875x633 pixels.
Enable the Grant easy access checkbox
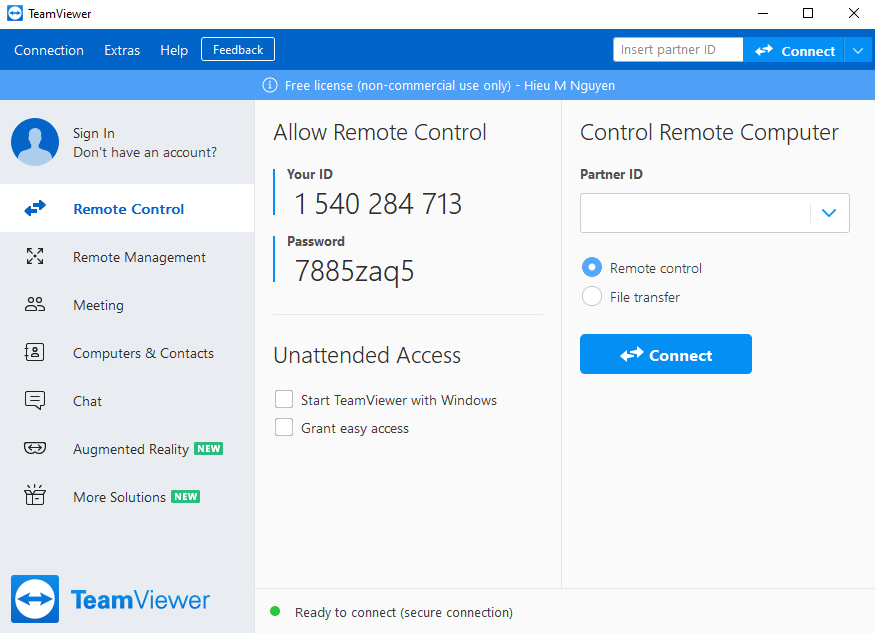[x=284, y=428]
